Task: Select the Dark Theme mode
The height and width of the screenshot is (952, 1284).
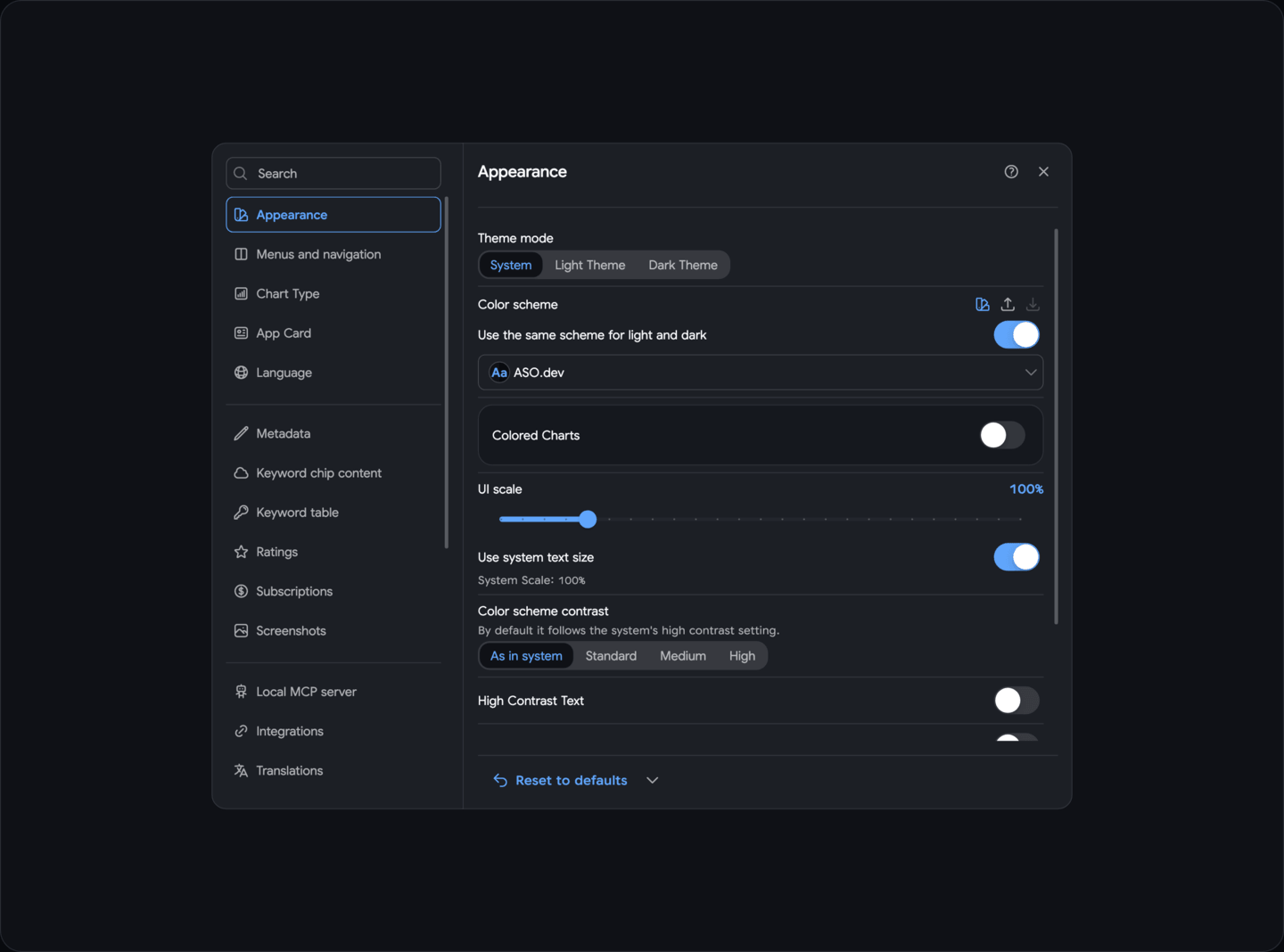Action: [x=683, y=266]
